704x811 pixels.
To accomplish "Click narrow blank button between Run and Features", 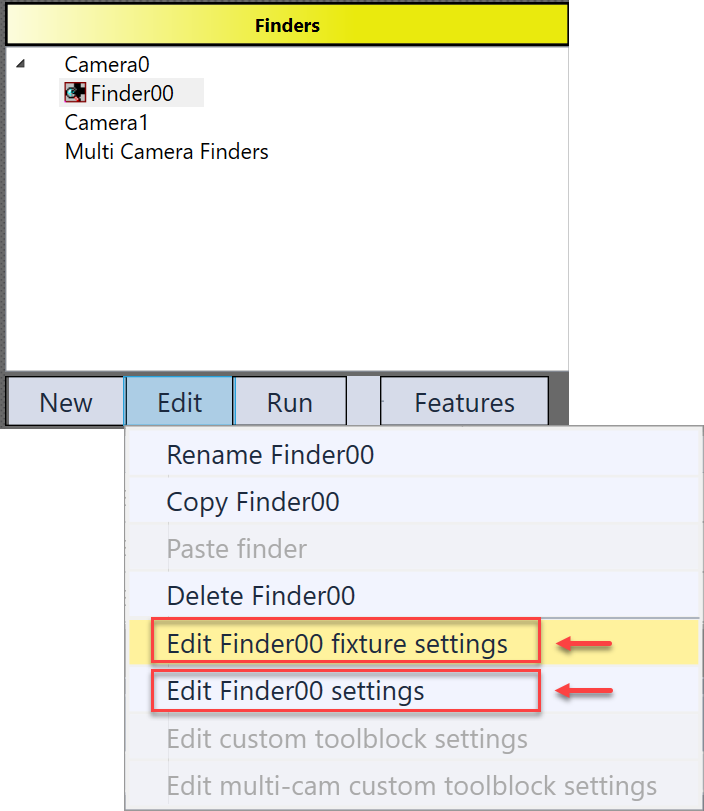I will tap(364, 403).
